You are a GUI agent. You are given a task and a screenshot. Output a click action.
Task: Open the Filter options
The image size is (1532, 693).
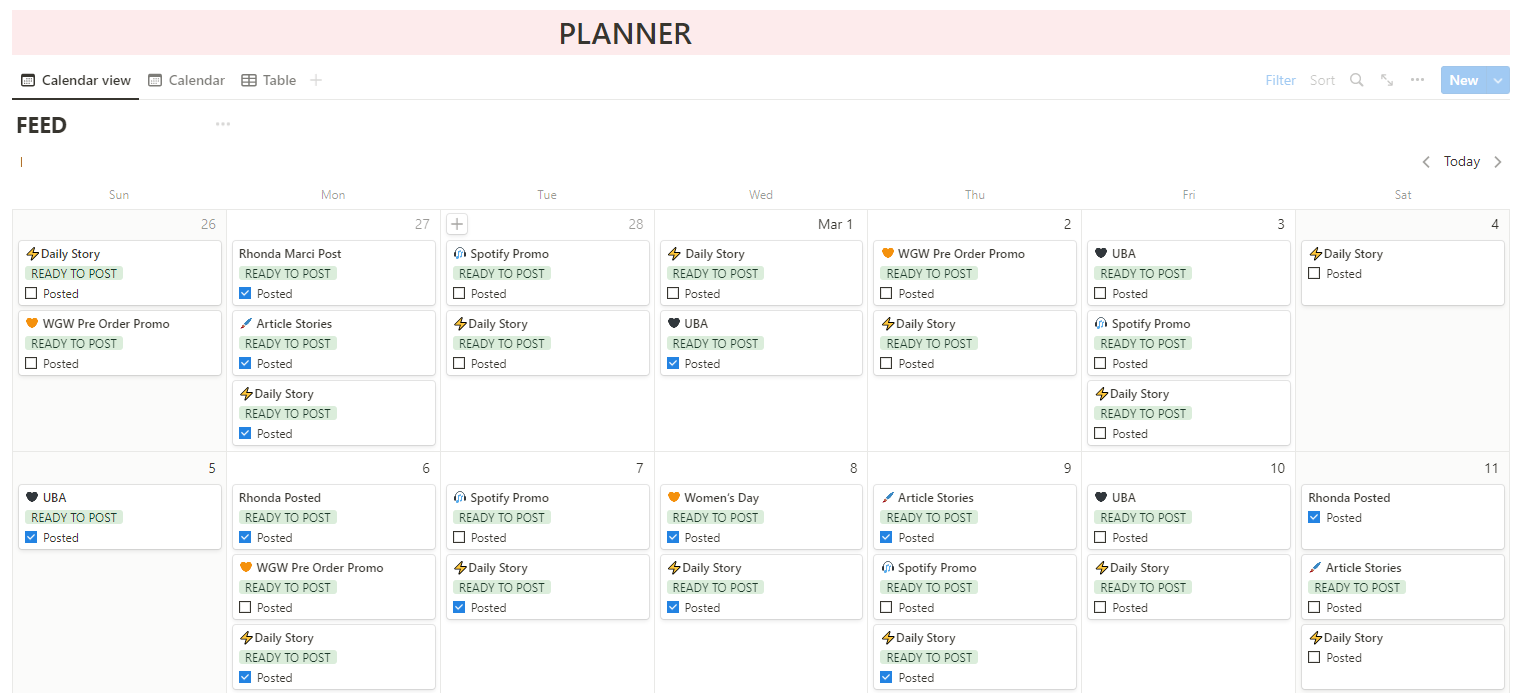tap(1280, 80)
